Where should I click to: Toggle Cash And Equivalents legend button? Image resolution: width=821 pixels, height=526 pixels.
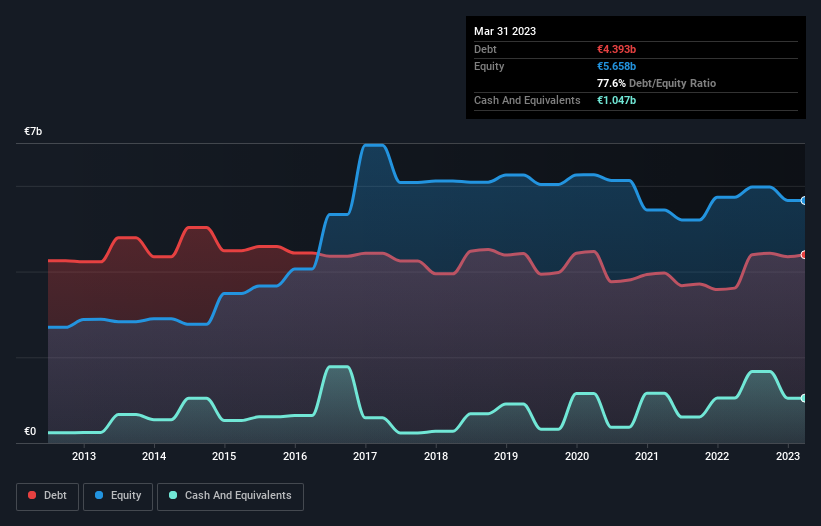230,496
